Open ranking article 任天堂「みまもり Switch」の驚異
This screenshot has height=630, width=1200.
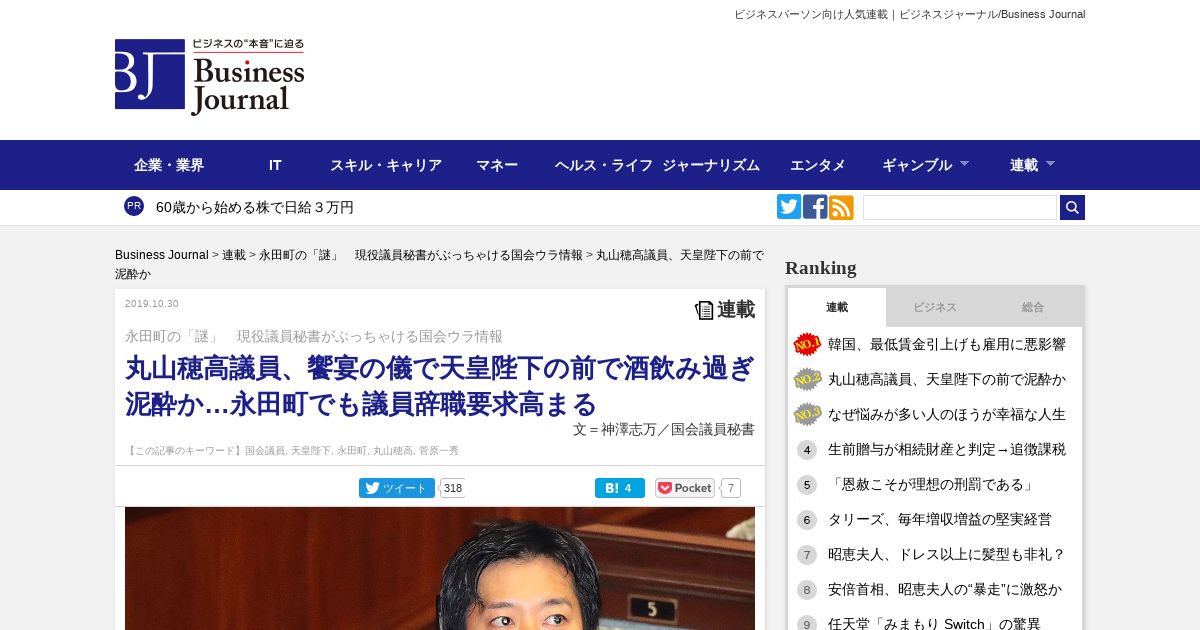tap(934, 624)
